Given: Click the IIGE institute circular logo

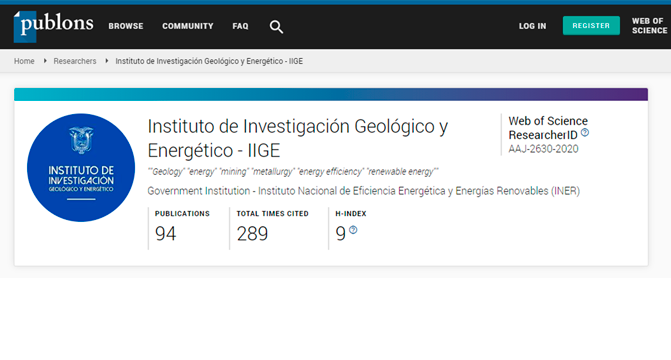Looking at the screenshot, I should pos(81,167).
